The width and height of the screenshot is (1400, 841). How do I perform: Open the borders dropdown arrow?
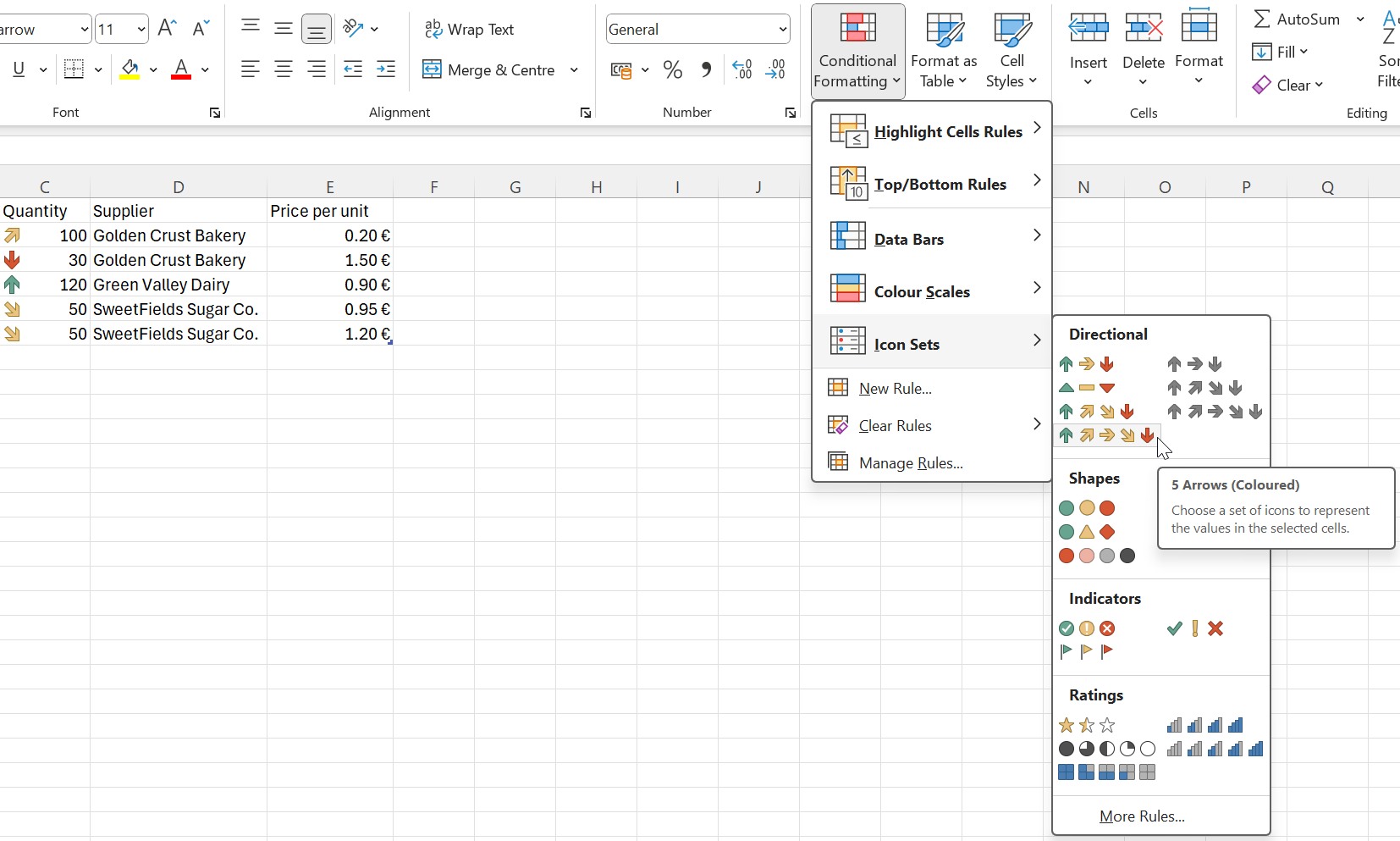point(98,69)
